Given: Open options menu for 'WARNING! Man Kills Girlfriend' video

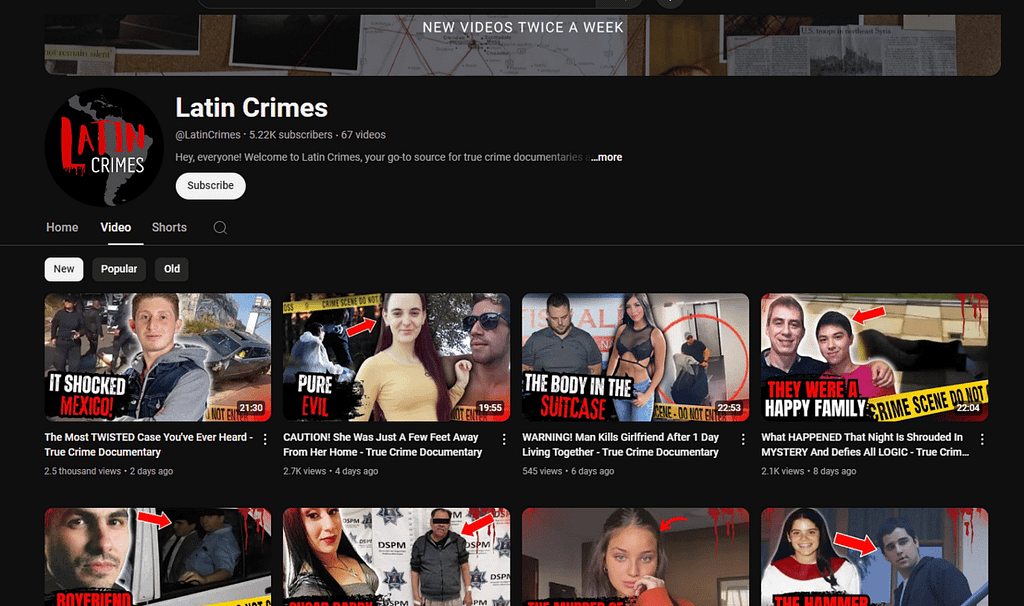Looking at the screenshot, I should [743, 439].
